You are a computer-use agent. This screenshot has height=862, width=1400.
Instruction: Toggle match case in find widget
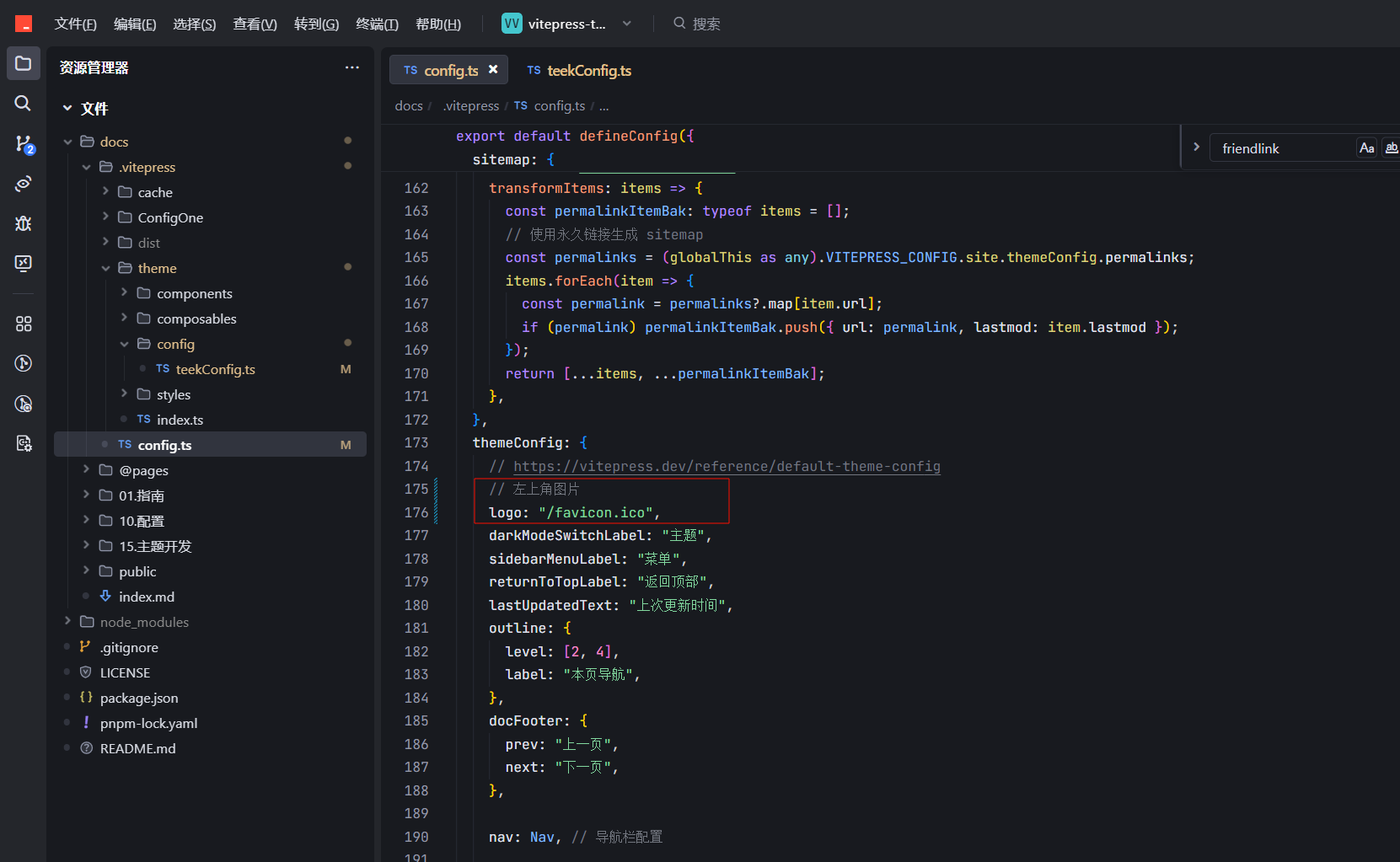pyautogui.click(x=1366, y=148)
